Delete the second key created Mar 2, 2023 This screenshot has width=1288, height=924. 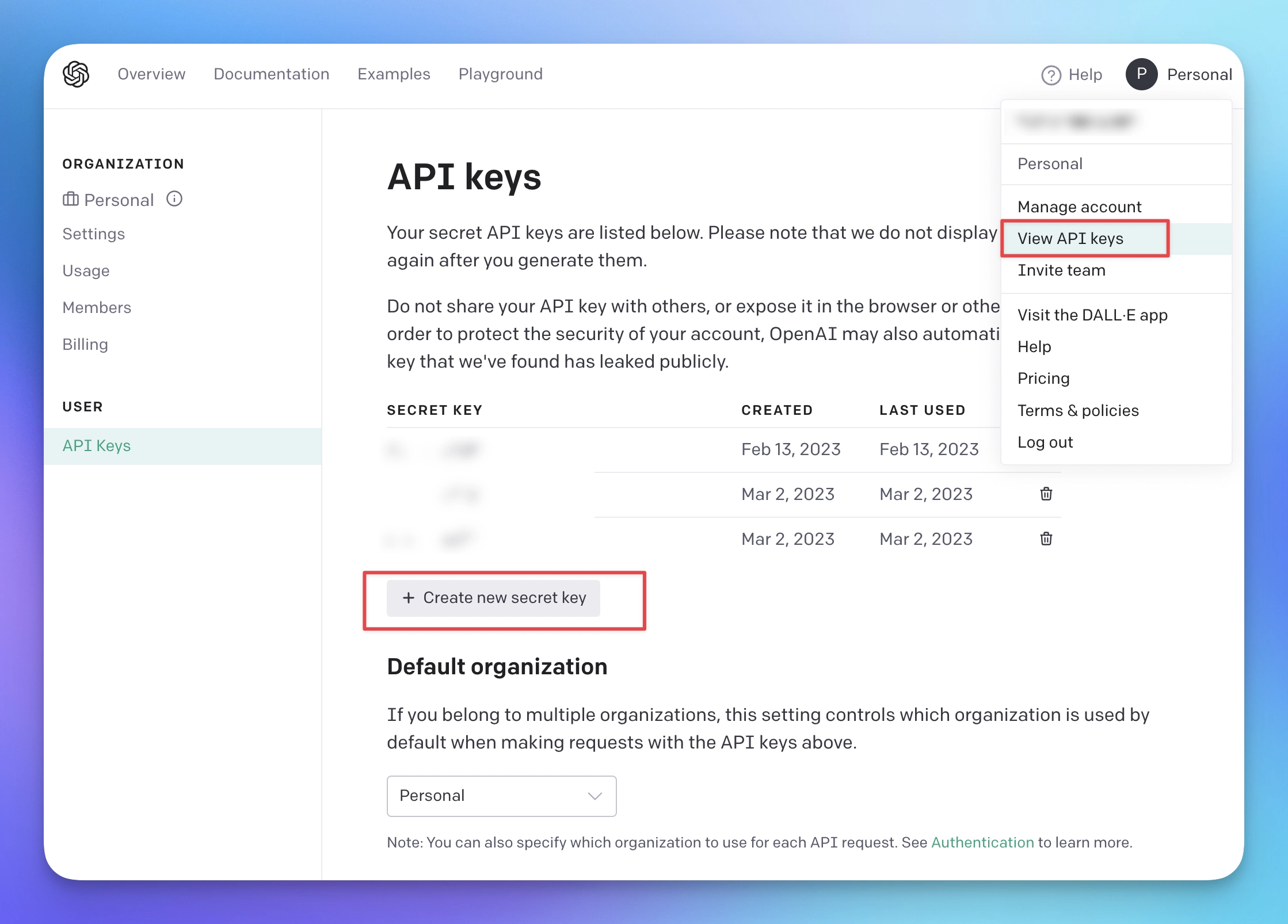tap(1046, 494)
